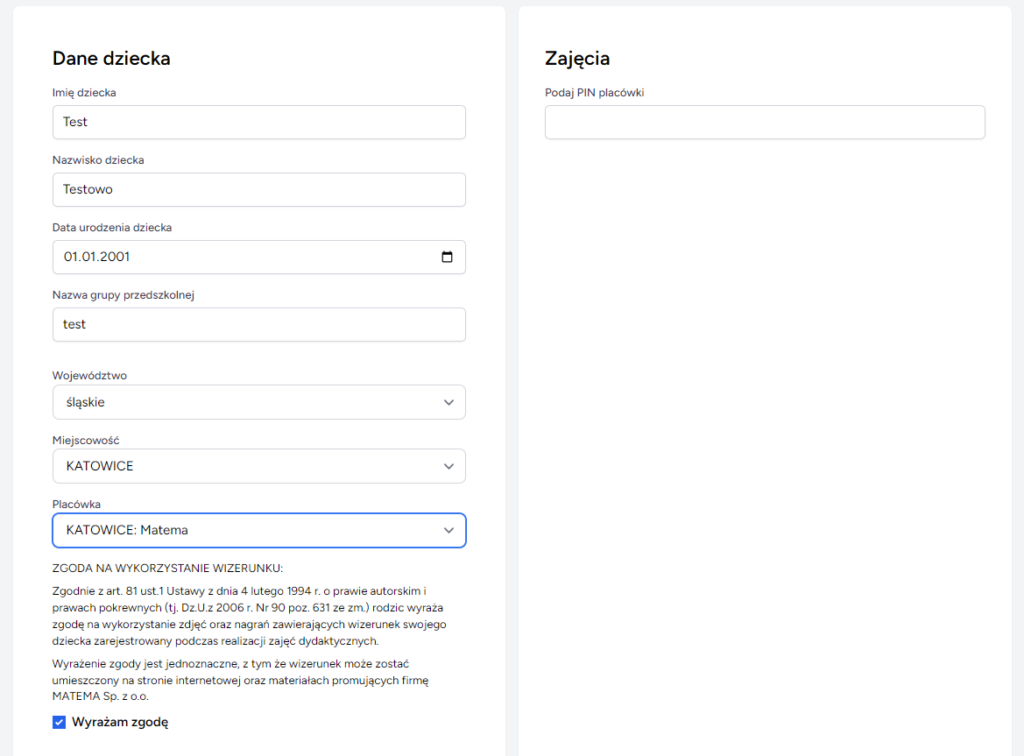The width and height of the screenshot is (1024, 756).
Task: Select the day segment of birth date
Action: tap(70, 257)
